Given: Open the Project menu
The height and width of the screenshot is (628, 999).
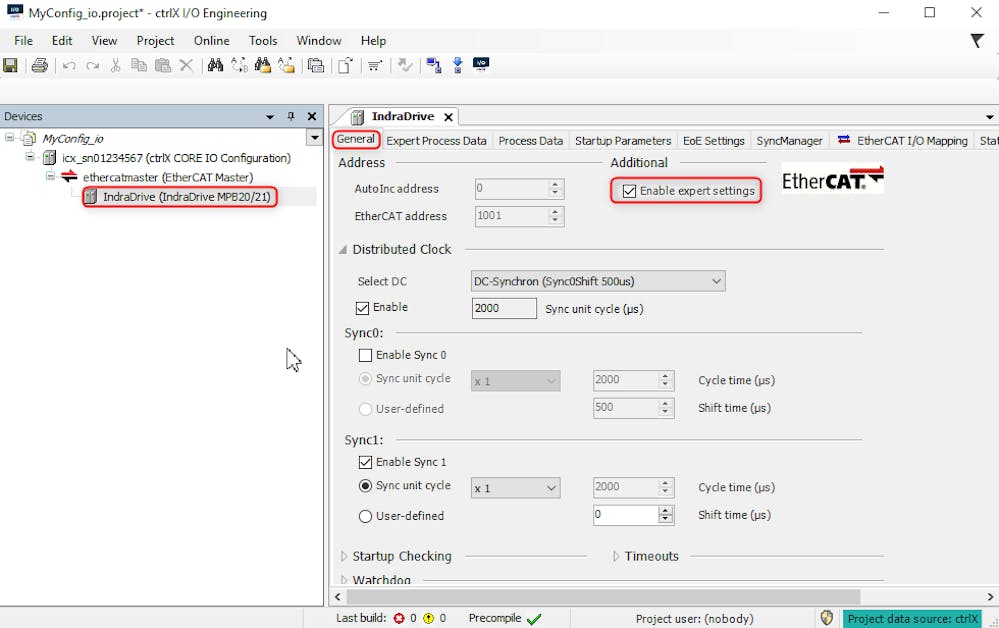Looking at the screenshot, I should pyautogui.click(x=155, y=41).
